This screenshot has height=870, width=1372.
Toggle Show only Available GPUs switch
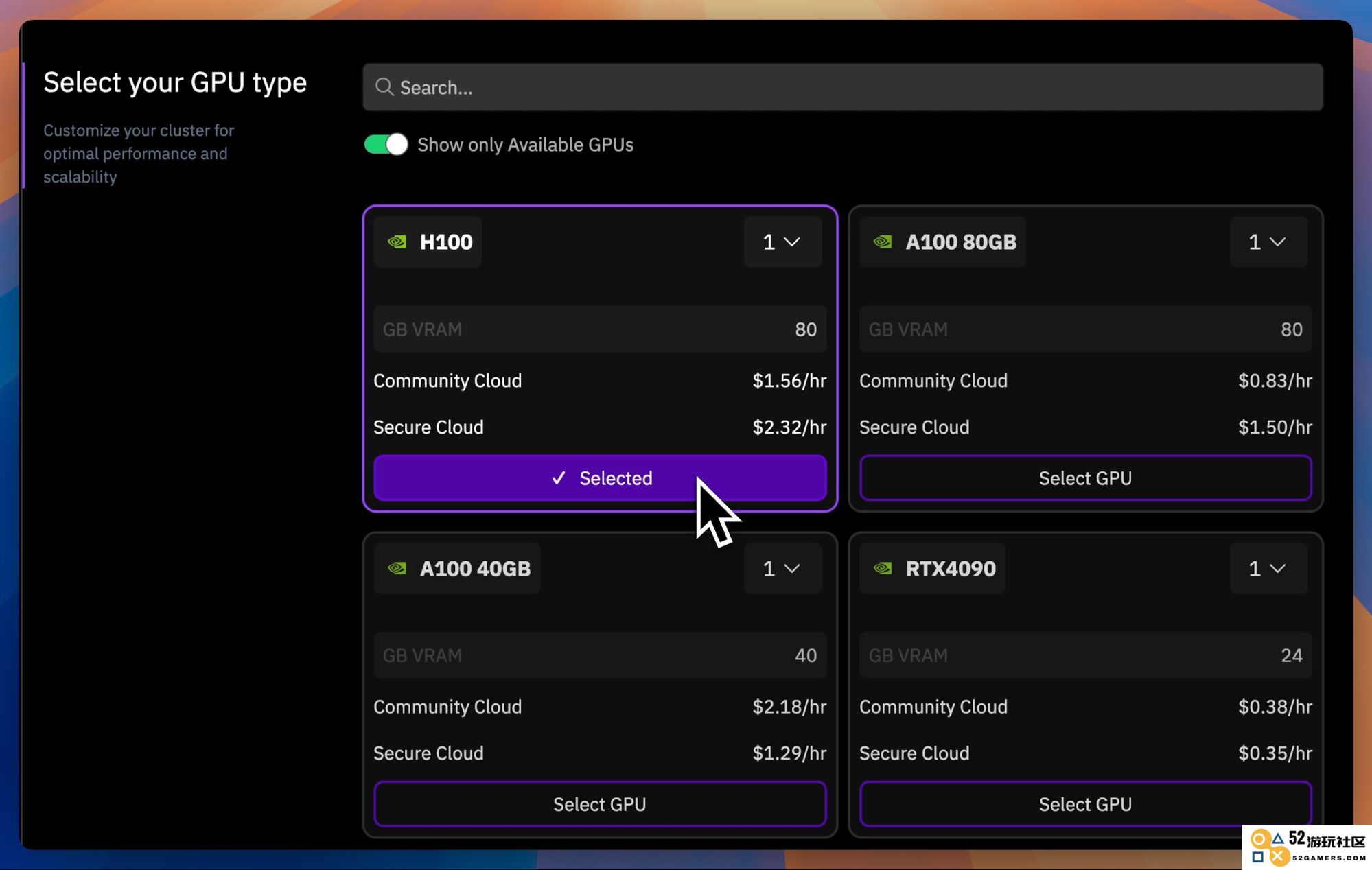coord(386,144)
